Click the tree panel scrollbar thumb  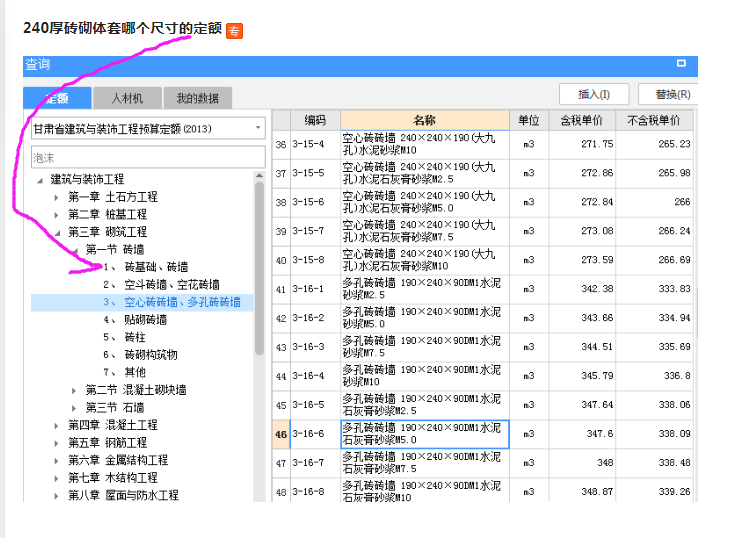[260, 269]
